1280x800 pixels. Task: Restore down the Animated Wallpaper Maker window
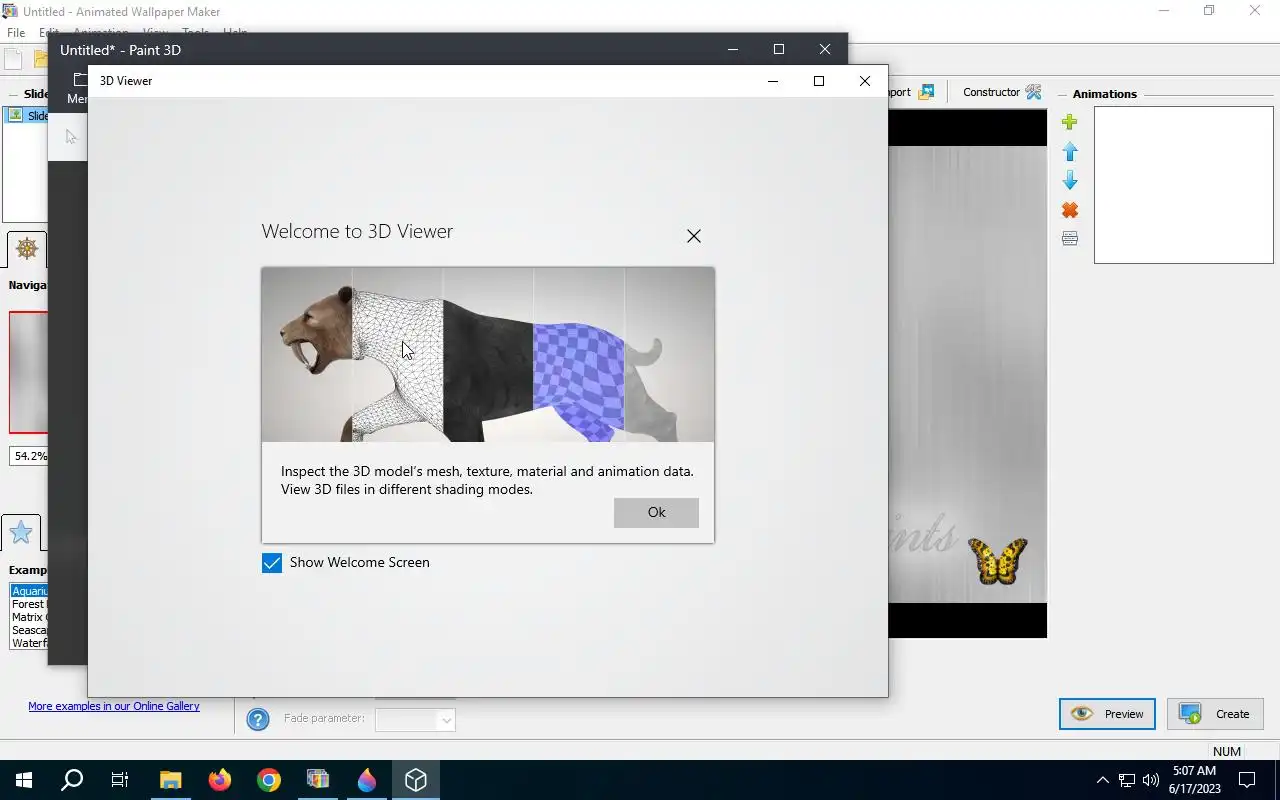click(1209, 11)
